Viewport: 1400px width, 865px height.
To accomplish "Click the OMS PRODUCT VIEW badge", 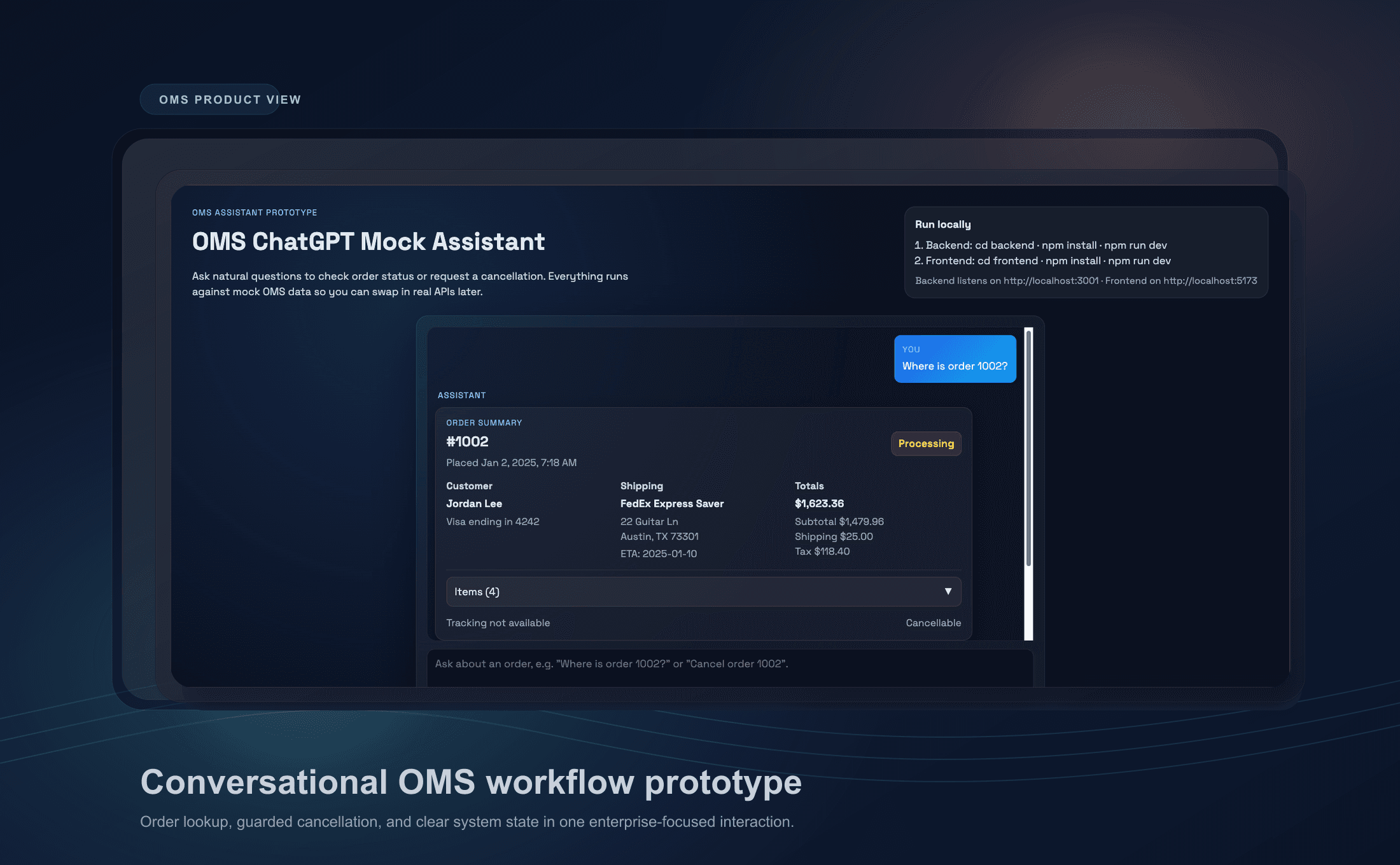I will tap(210, 99).
